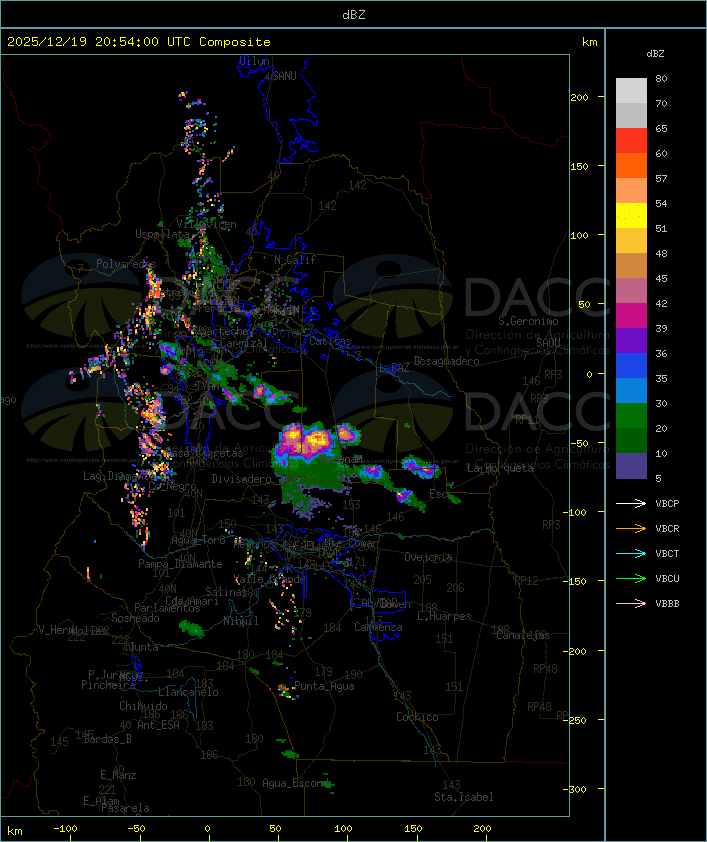The width and height of the screenshot is (707, 842).
Task: Pick the magenta 39-42 dBZ swatch
Action: 631,316
